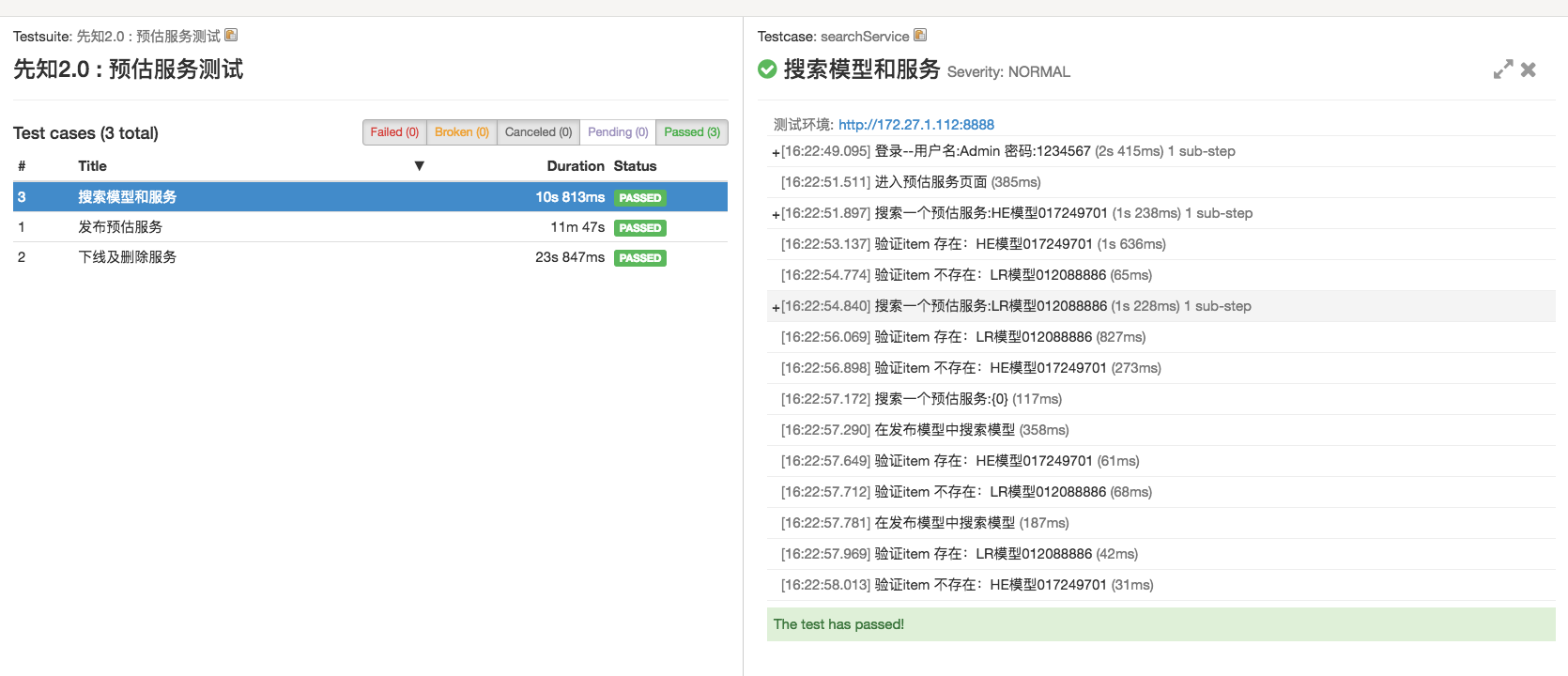Sort by the Status column header

click(635, 166)
